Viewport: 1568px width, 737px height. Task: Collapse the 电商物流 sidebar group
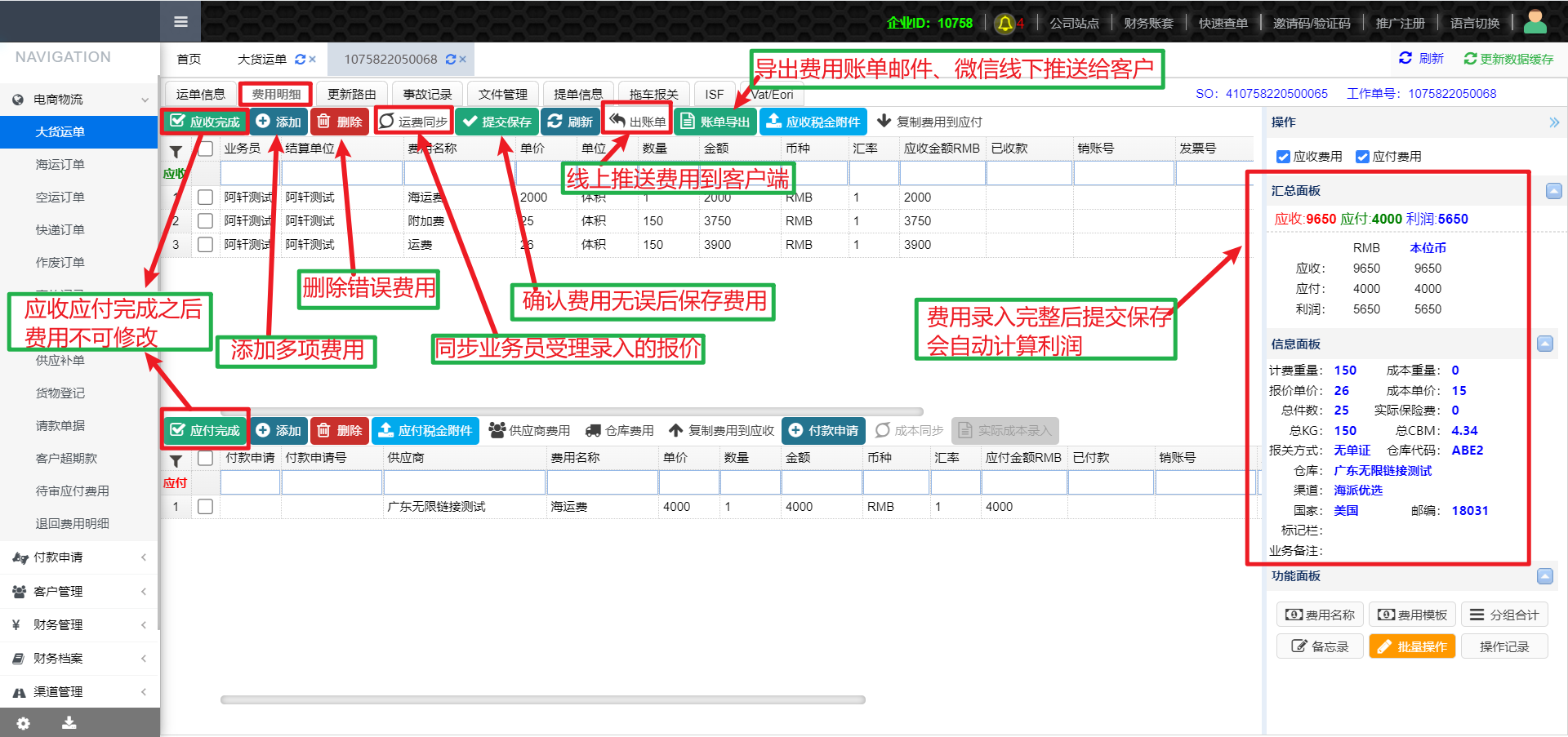78,100
